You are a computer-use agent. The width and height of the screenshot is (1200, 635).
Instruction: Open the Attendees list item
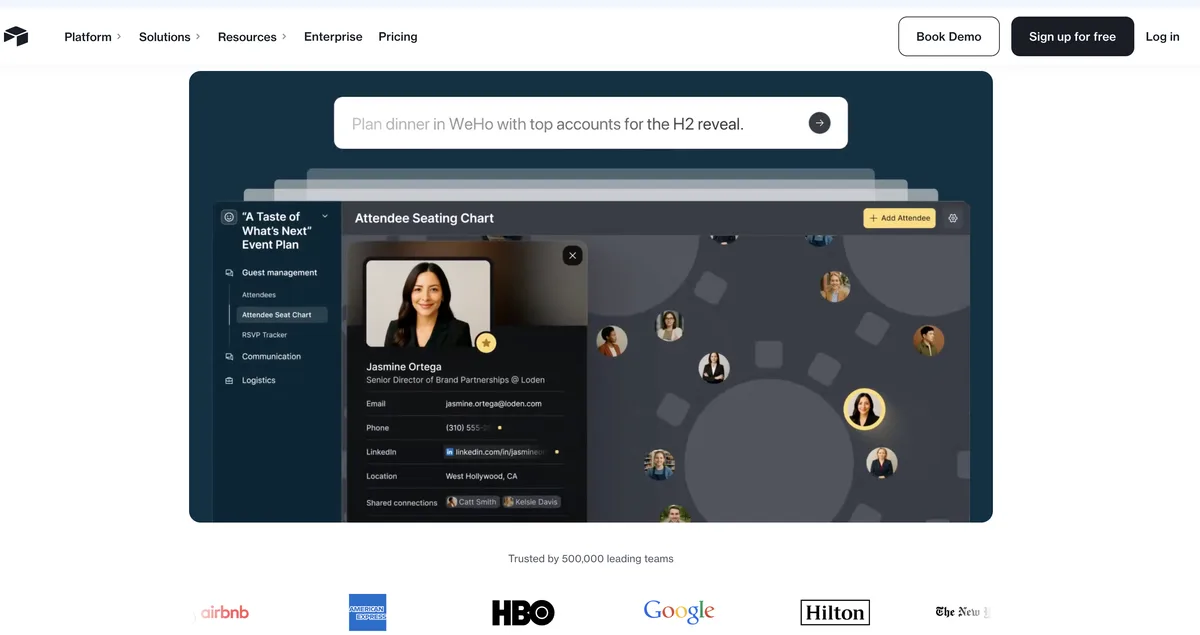[259, 295]
